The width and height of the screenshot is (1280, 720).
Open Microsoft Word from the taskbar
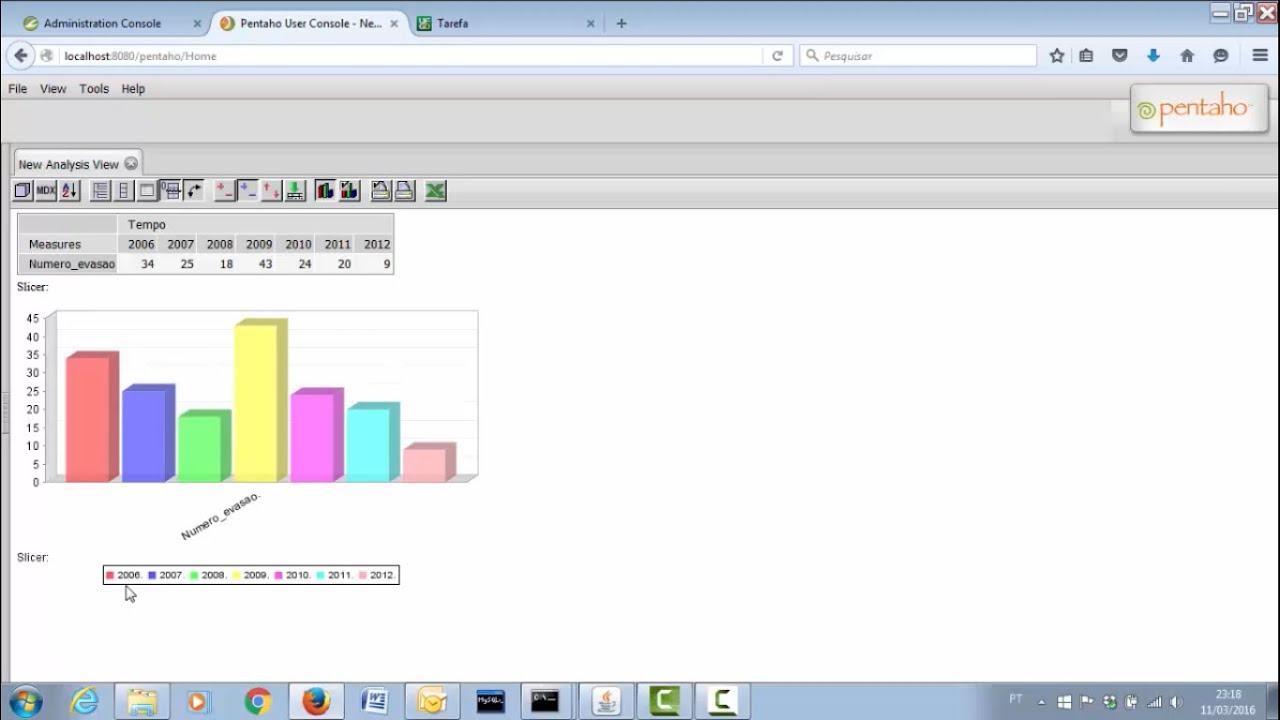(374, 701)
